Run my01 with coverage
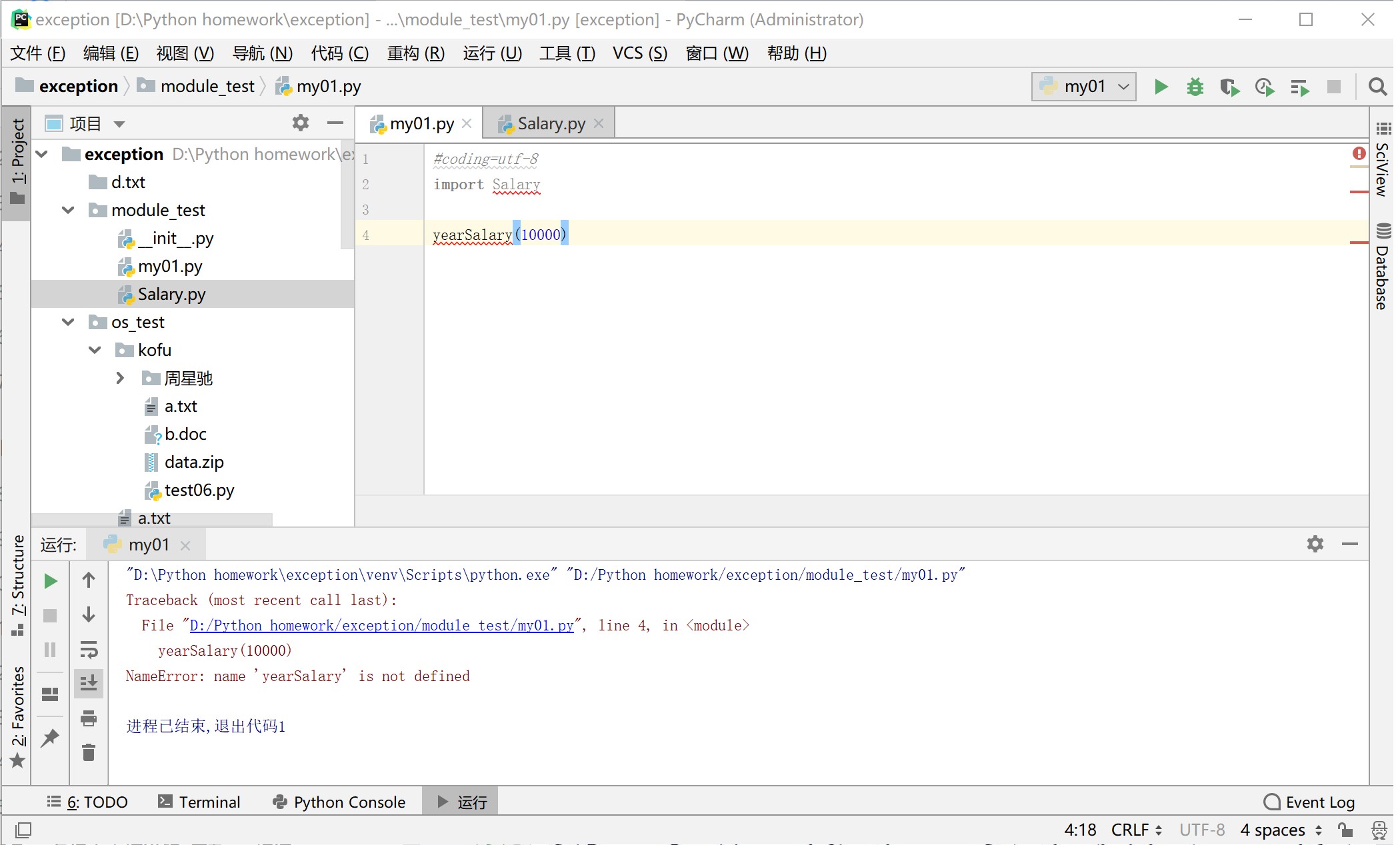This screenshot has height=845, width=1400. pyautogui.click(x=1229, y=87)
